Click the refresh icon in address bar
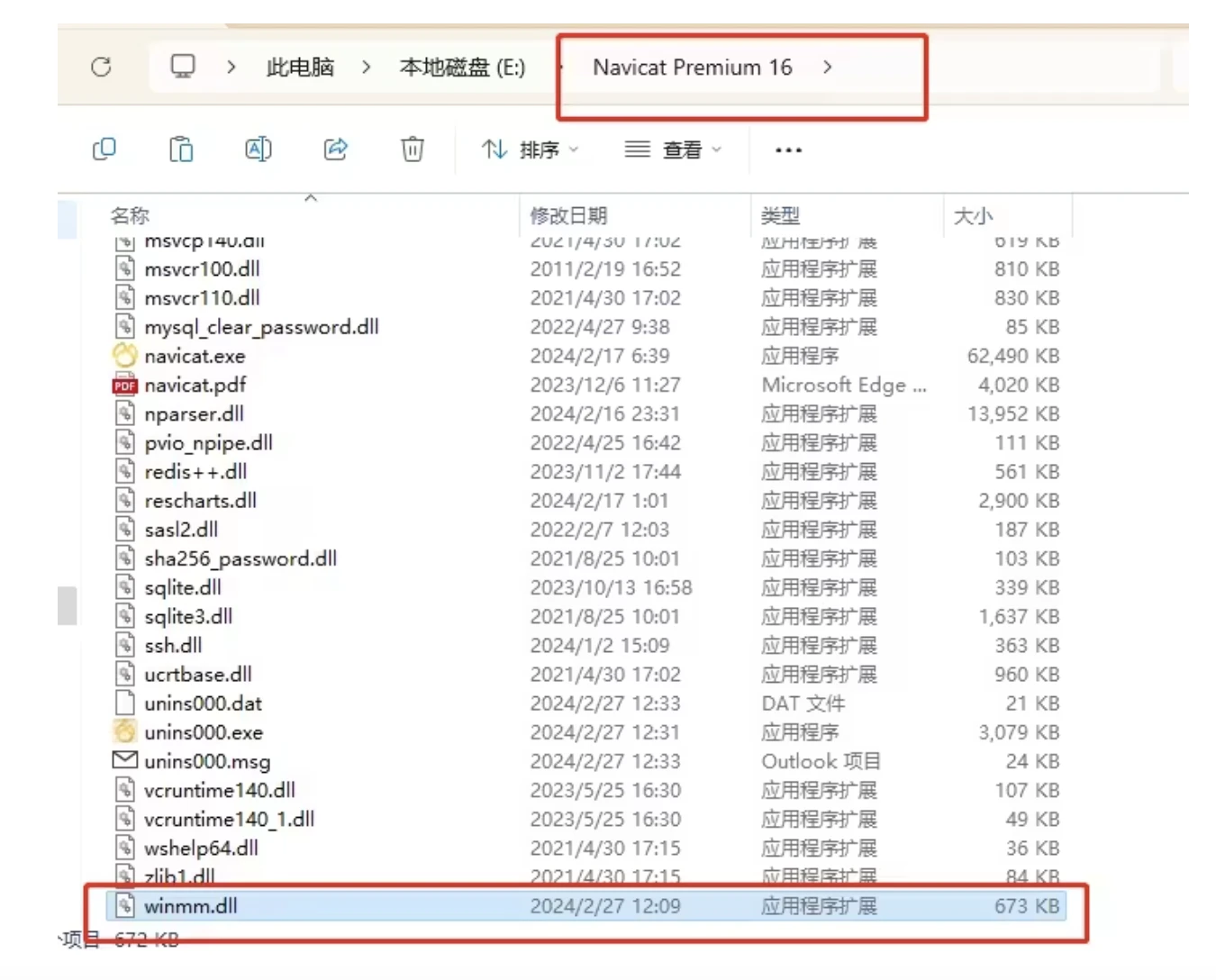The width and height of the screenshot is (1216, 980). [101, 67]
